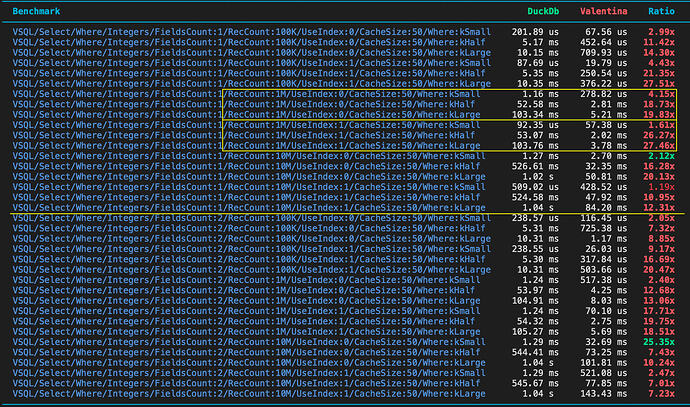The width and height of the screenshot is (690, 407).
Task: Click DuckDb value 238.57 us
Action: [x=535, y=218]
